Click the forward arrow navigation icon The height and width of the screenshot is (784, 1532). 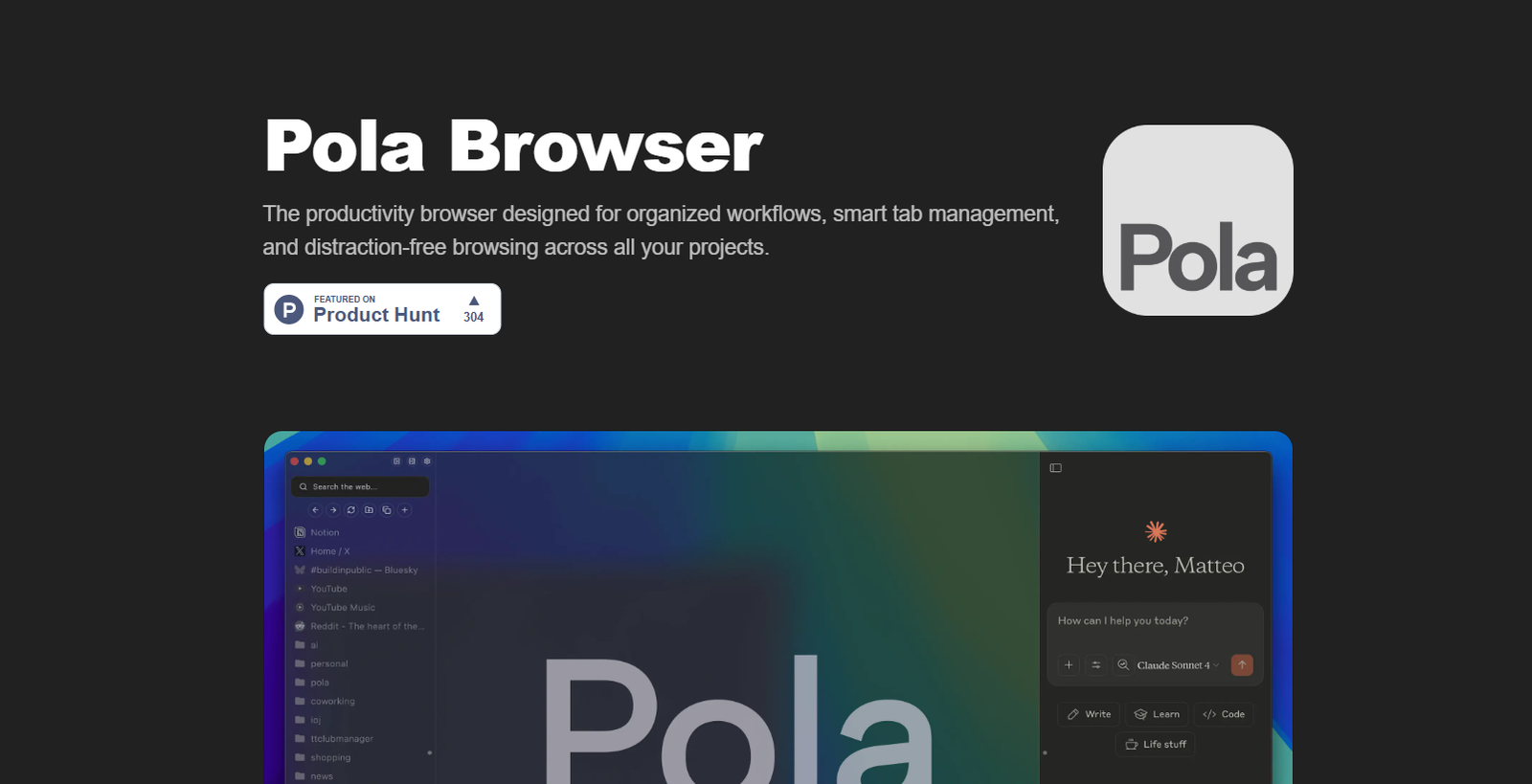point(333,510)
